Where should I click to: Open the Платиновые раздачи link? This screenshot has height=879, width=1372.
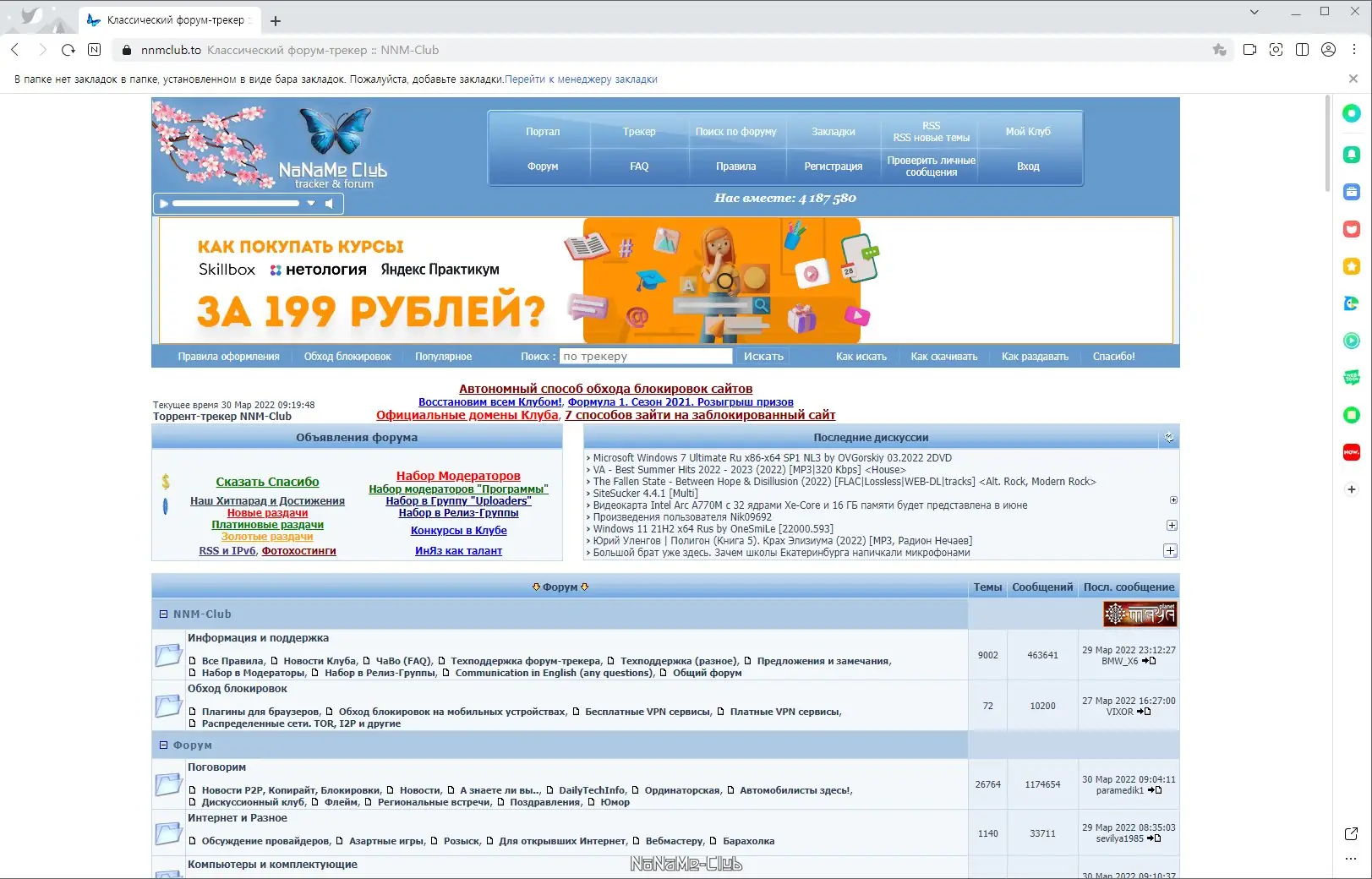tap(267, 525)
